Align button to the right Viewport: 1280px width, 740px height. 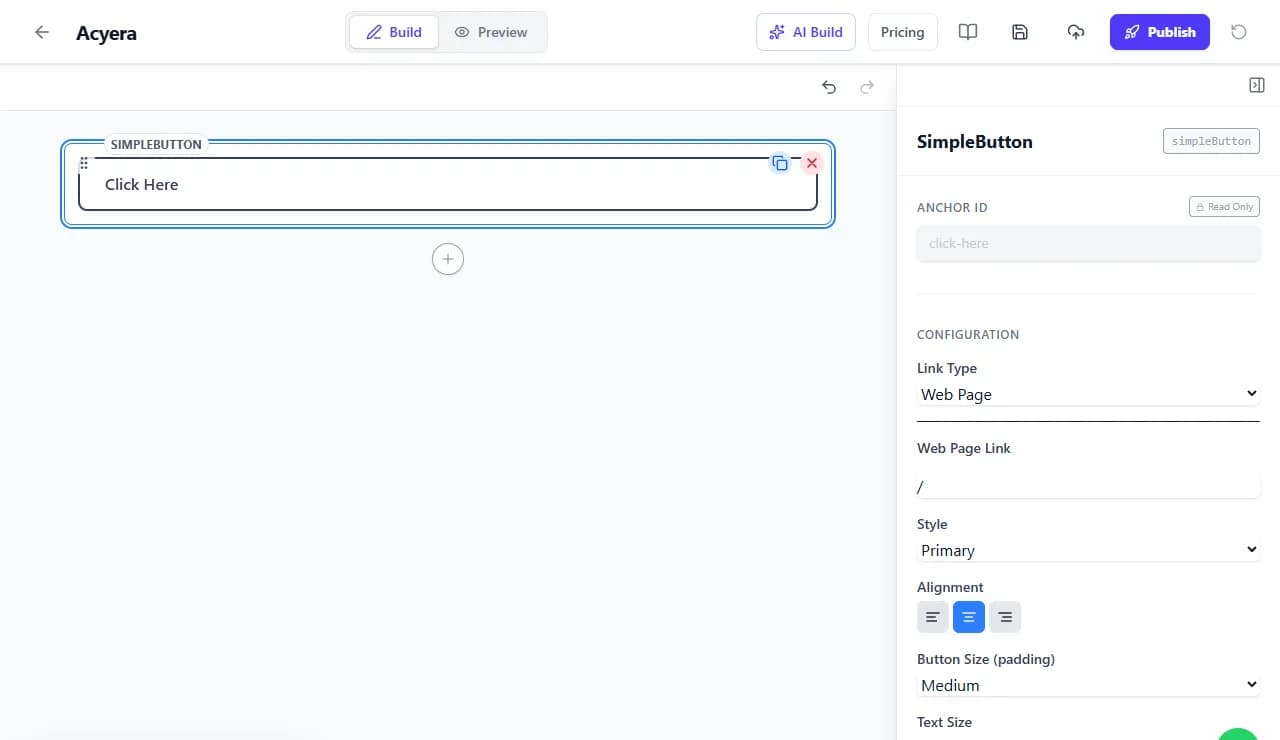1005,617
